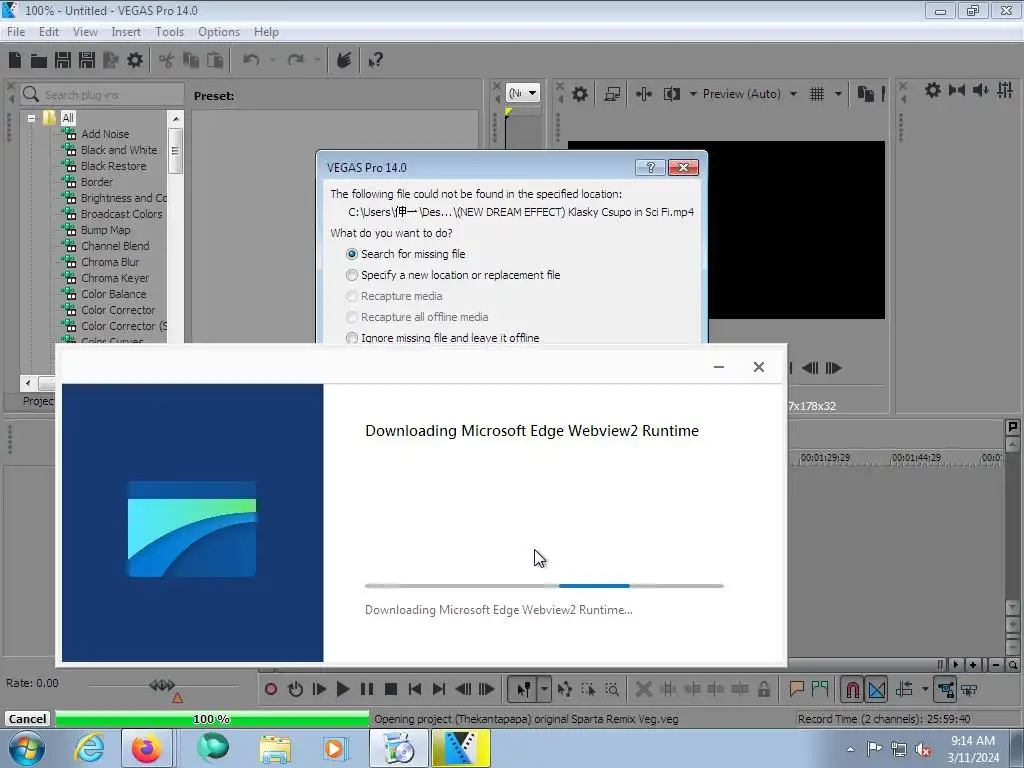This screenshot has height=768, width=1024.
Task: Toggle Enable Snapping magnet icon
Action: (852, 689)
